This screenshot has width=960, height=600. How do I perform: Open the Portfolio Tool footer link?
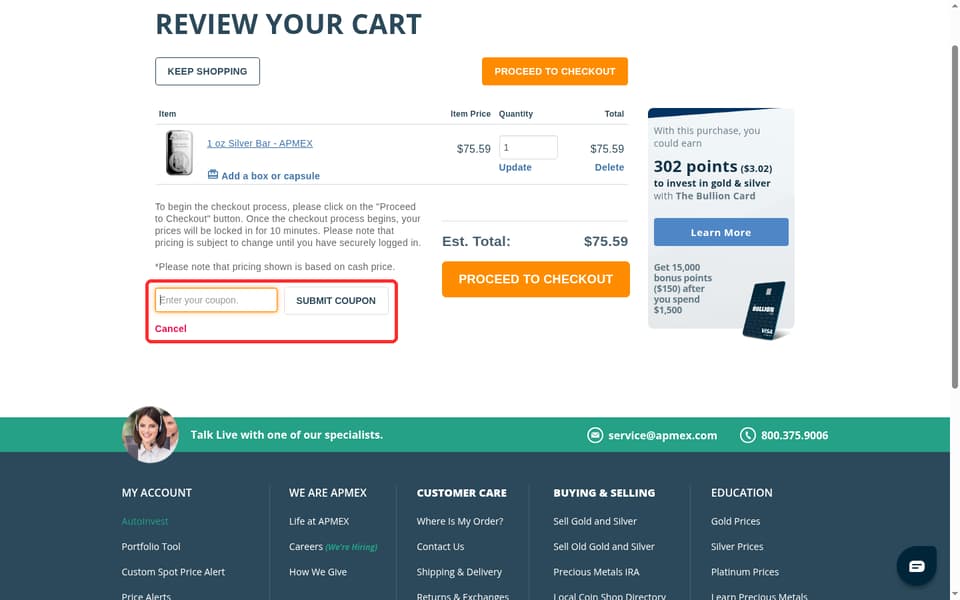(151, 546)
